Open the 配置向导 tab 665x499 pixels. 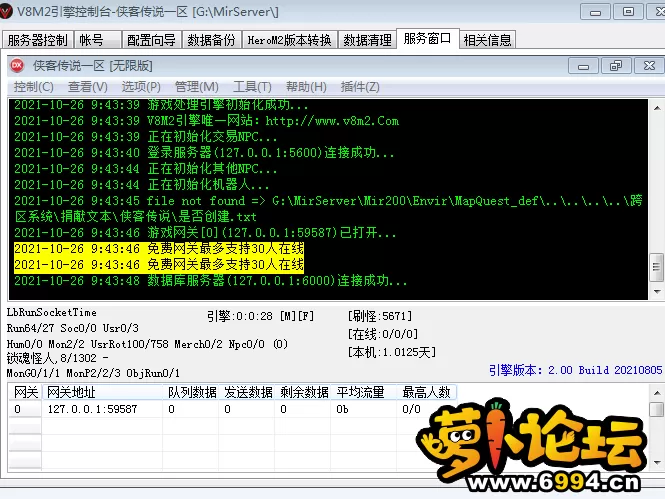coord(151,40)
